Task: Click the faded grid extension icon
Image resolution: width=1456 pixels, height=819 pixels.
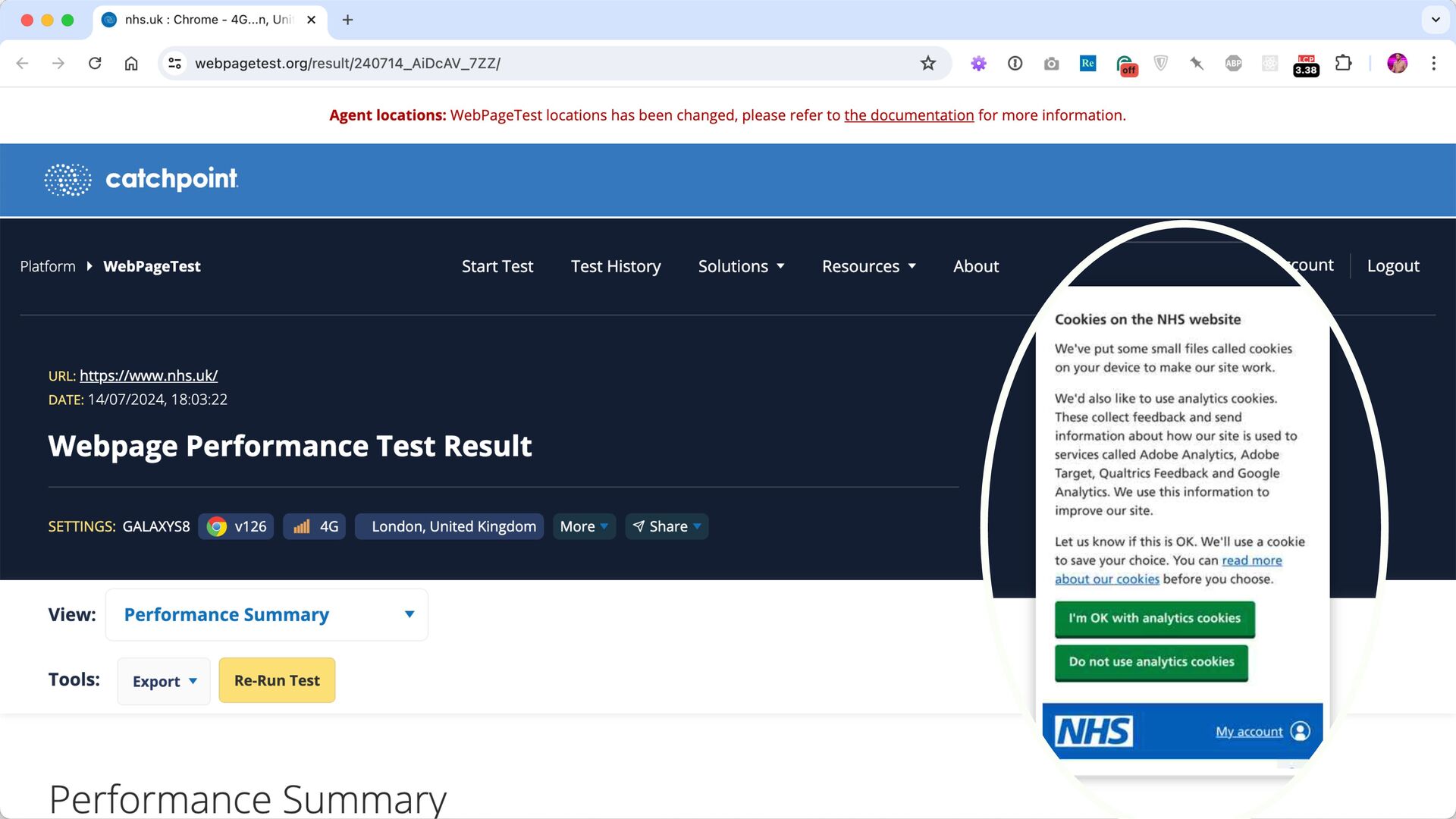Action: click(x=1270, y=64)
